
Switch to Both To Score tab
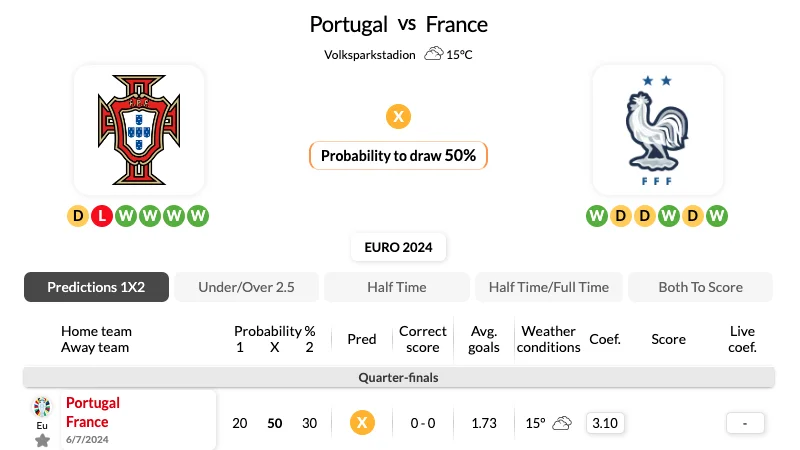tap(701, 287)
